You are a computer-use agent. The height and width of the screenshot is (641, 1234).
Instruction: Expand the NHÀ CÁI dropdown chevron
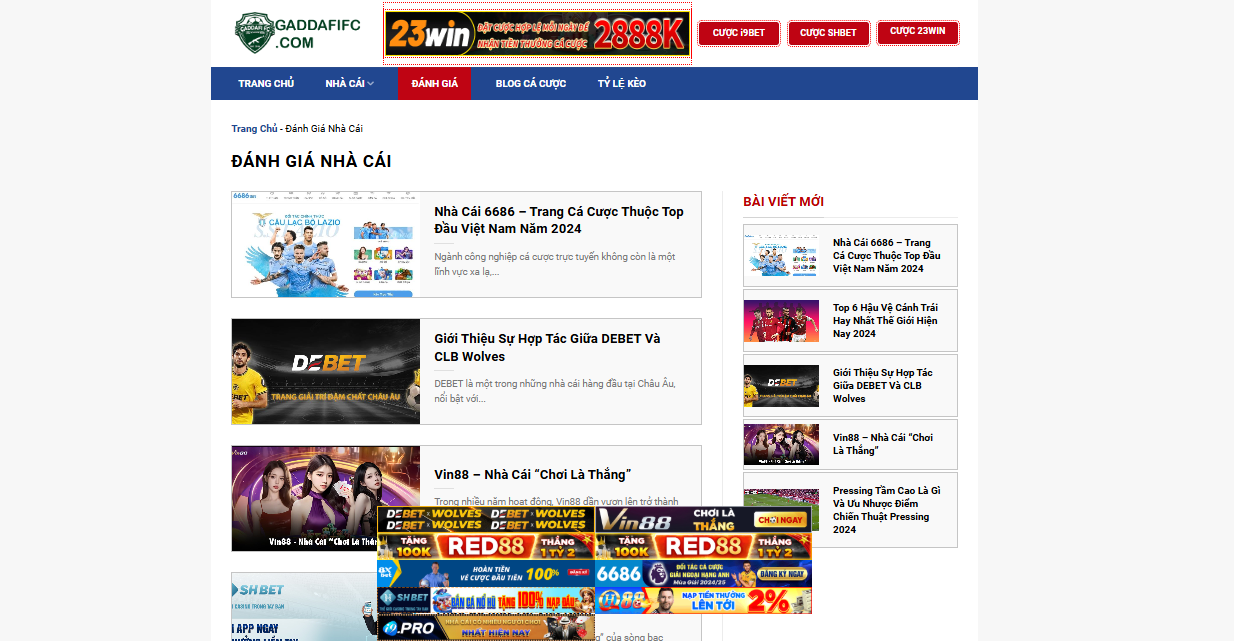click(x=370, y=84)
